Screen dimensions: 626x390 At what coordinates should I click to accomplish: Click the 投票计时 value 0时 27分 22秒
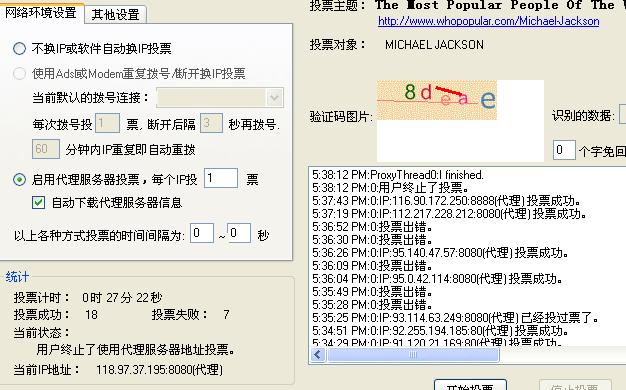coord(122,298)
